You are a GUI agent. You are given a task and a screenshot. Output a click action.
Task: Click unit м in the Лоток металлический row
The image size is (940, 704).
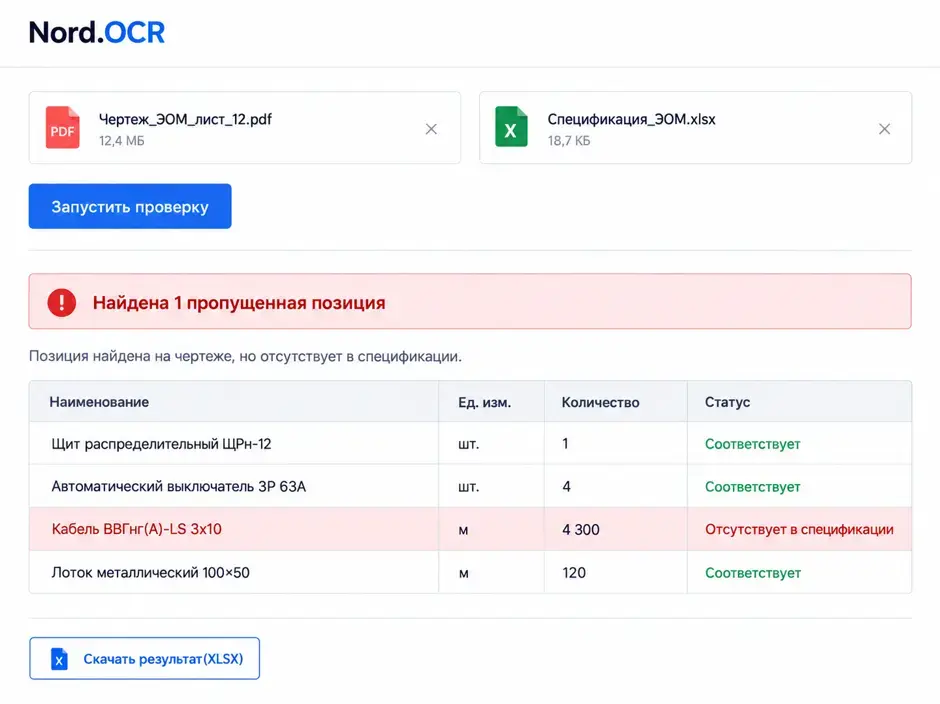463,573
